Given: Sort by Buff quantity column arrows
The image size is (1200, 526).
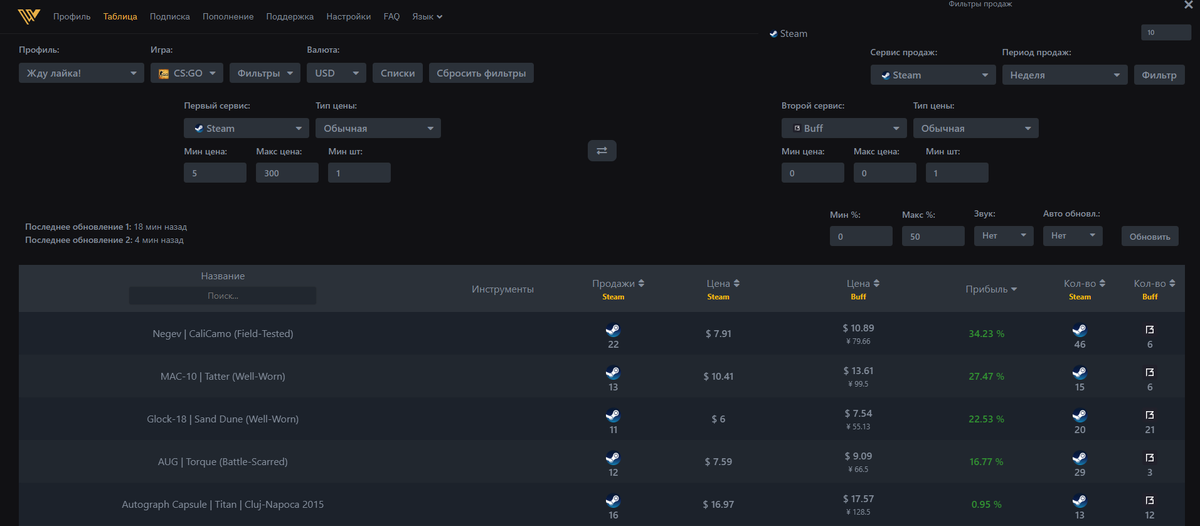Looking at the screenshot, I should 1172,284.
